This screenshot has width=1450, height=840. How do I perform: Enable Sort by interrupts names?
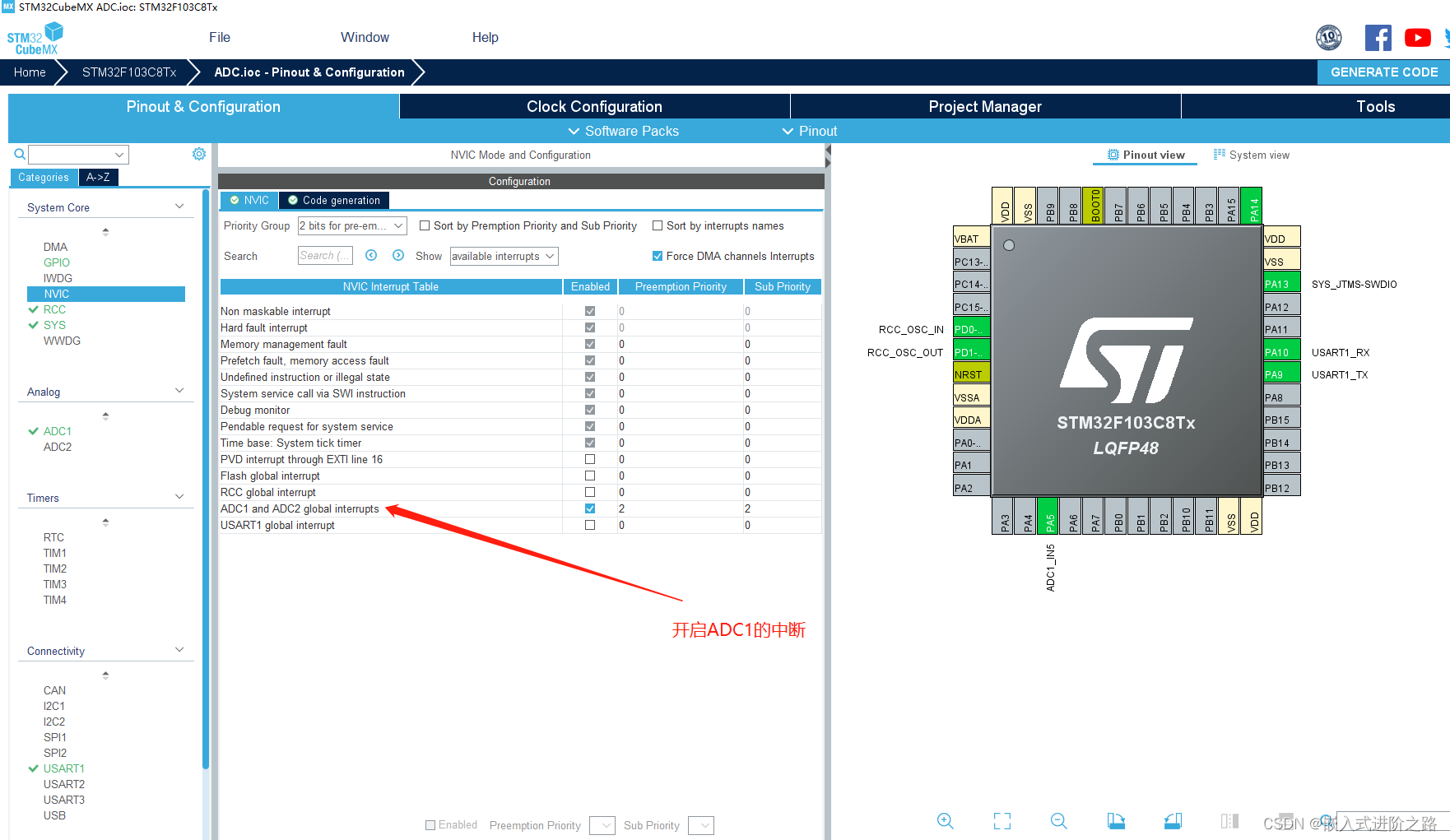(658, 225)
